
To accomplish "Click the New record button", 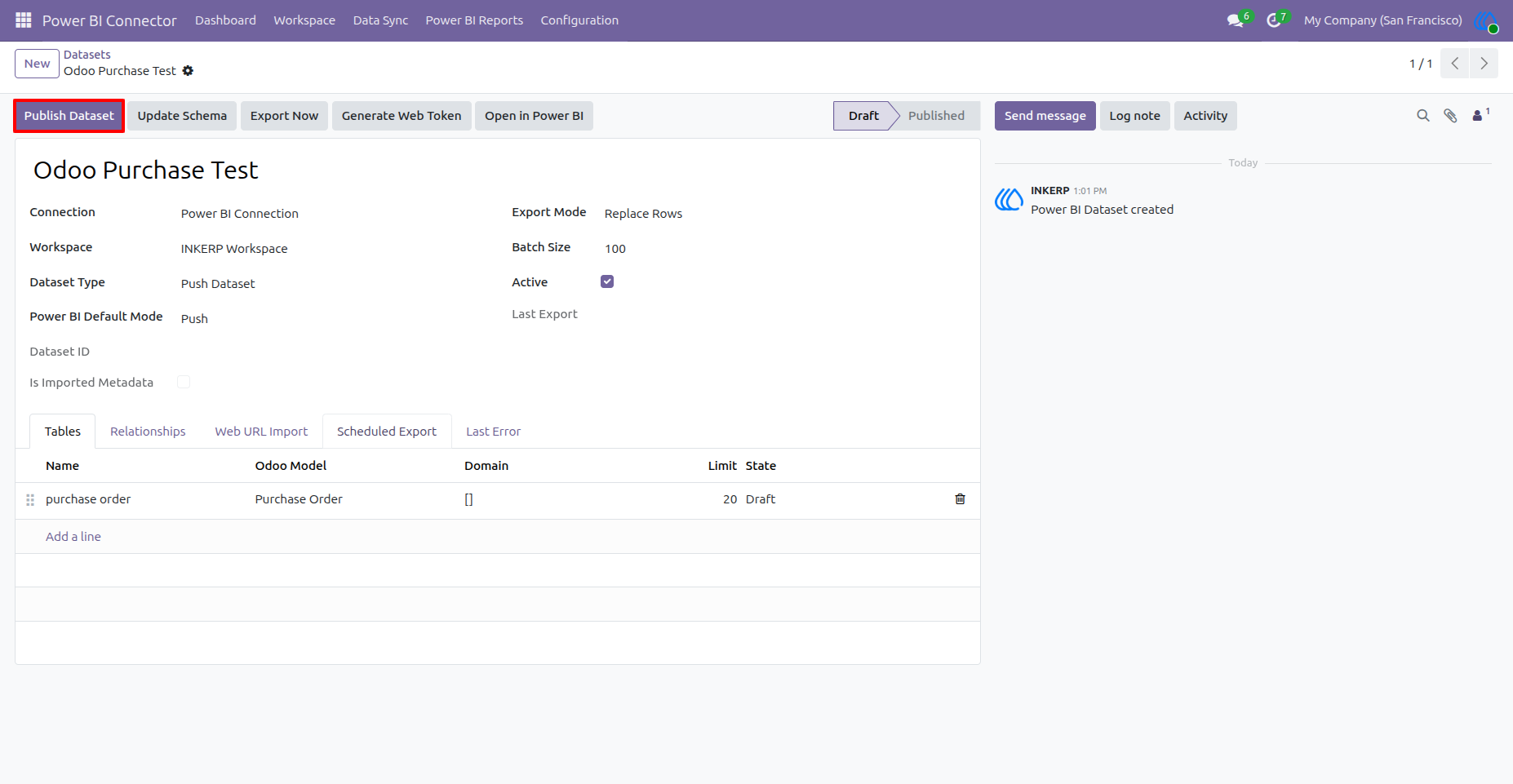I will (37, 64).
